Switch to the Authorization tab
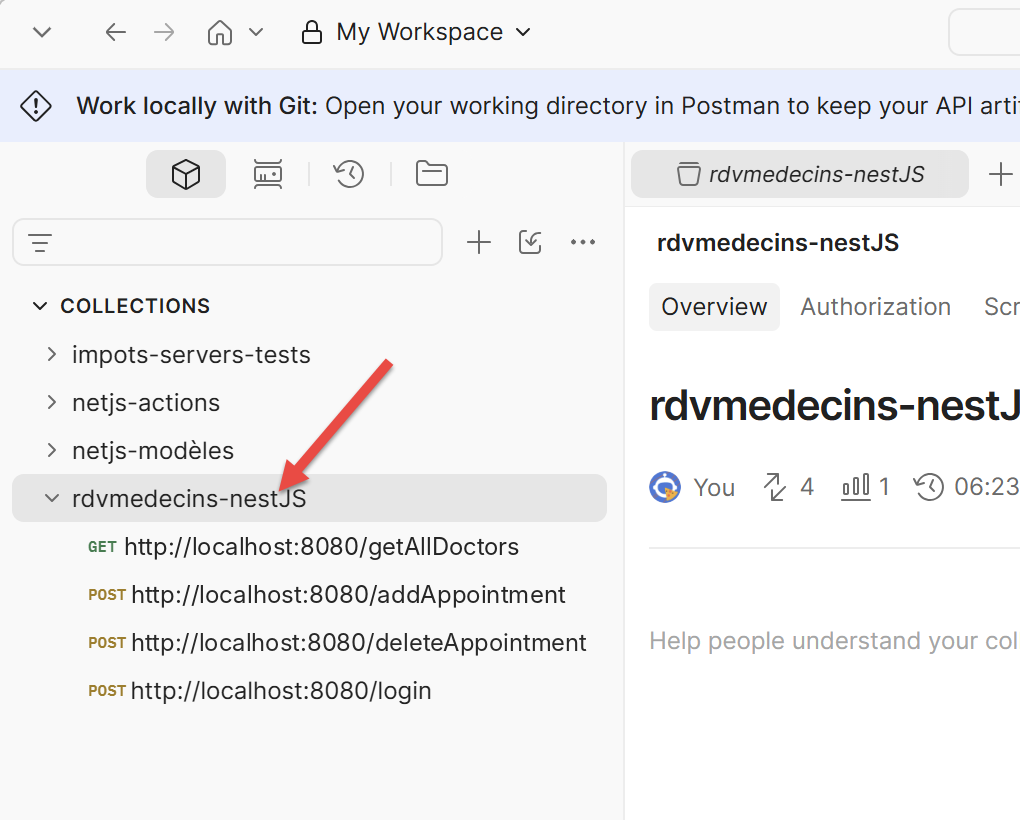This screenshot has width=1020, height=820. [876, 307]
